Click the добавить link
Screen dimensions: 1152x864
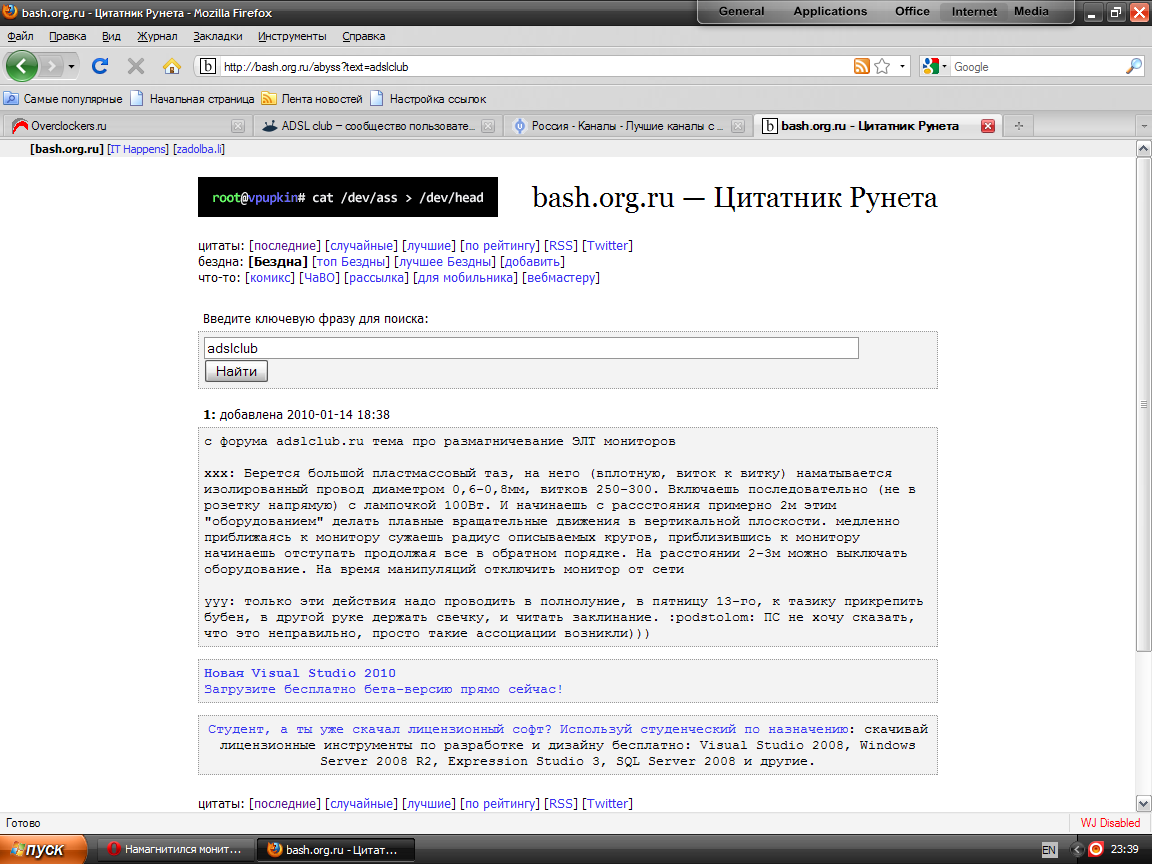[x=533, y=262]
